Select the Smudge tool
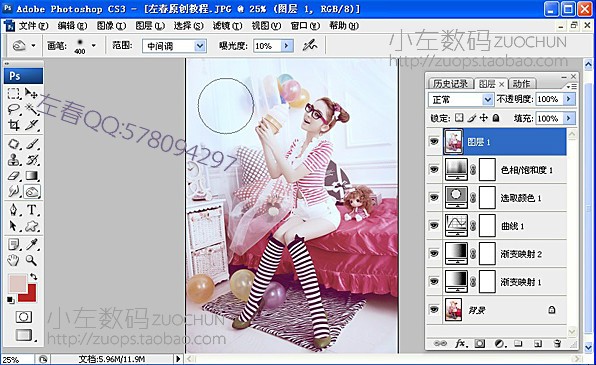596x365 pixels. (x=14, y=192)
